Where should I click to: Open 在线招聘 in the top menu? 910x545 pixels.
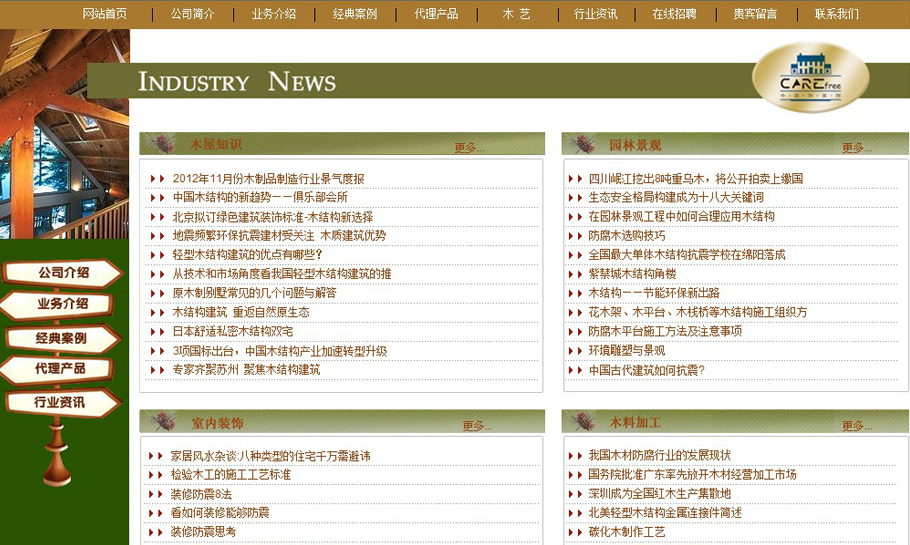tap(674, 14)
